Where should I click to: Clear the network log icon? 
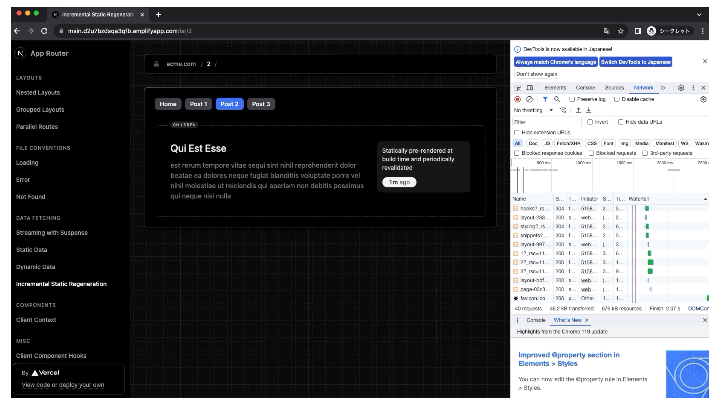click(529, 99)
